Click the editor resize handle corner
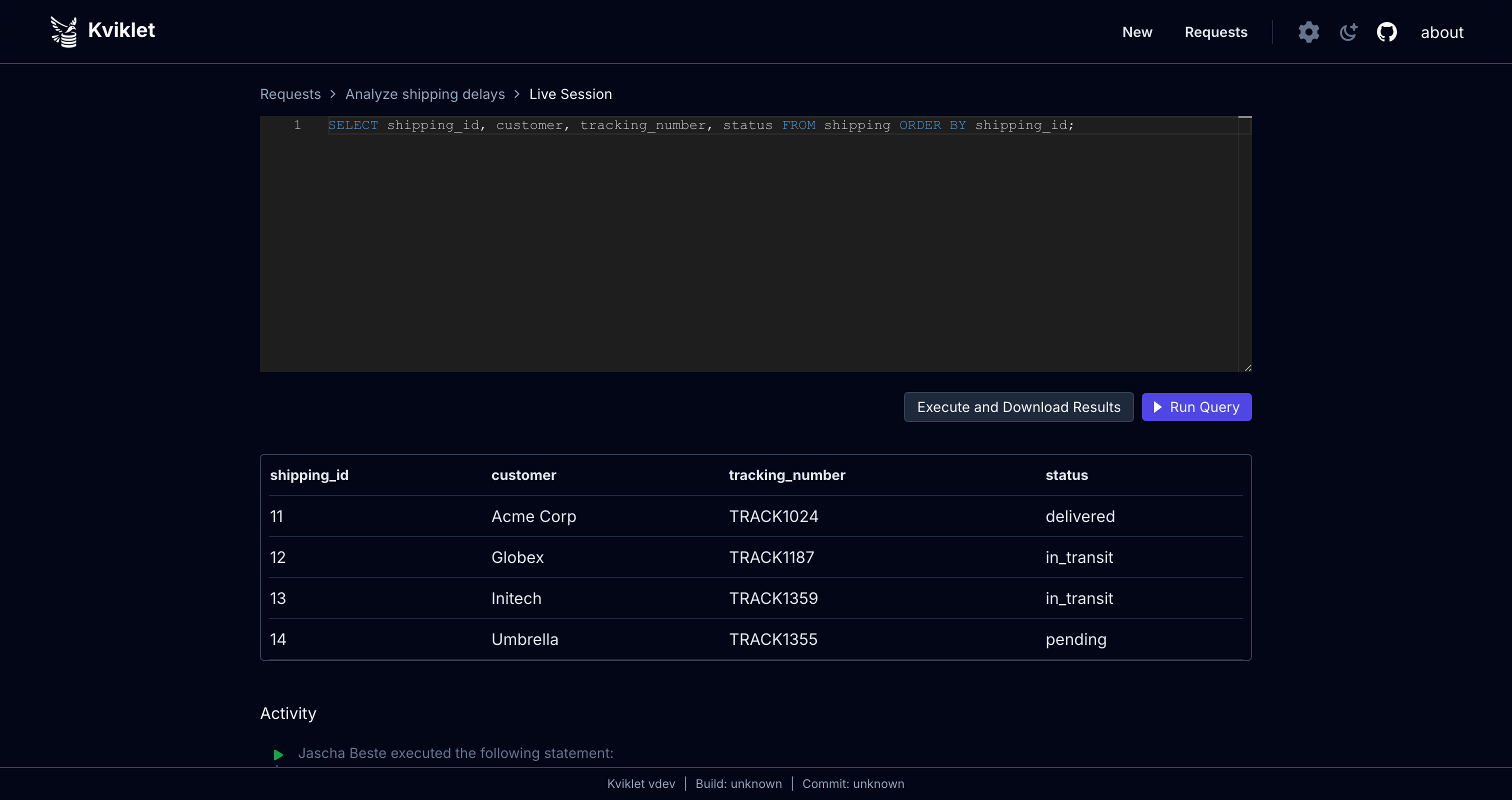This screenshot has height=800, width=1512. click(x=1247, y=367)
